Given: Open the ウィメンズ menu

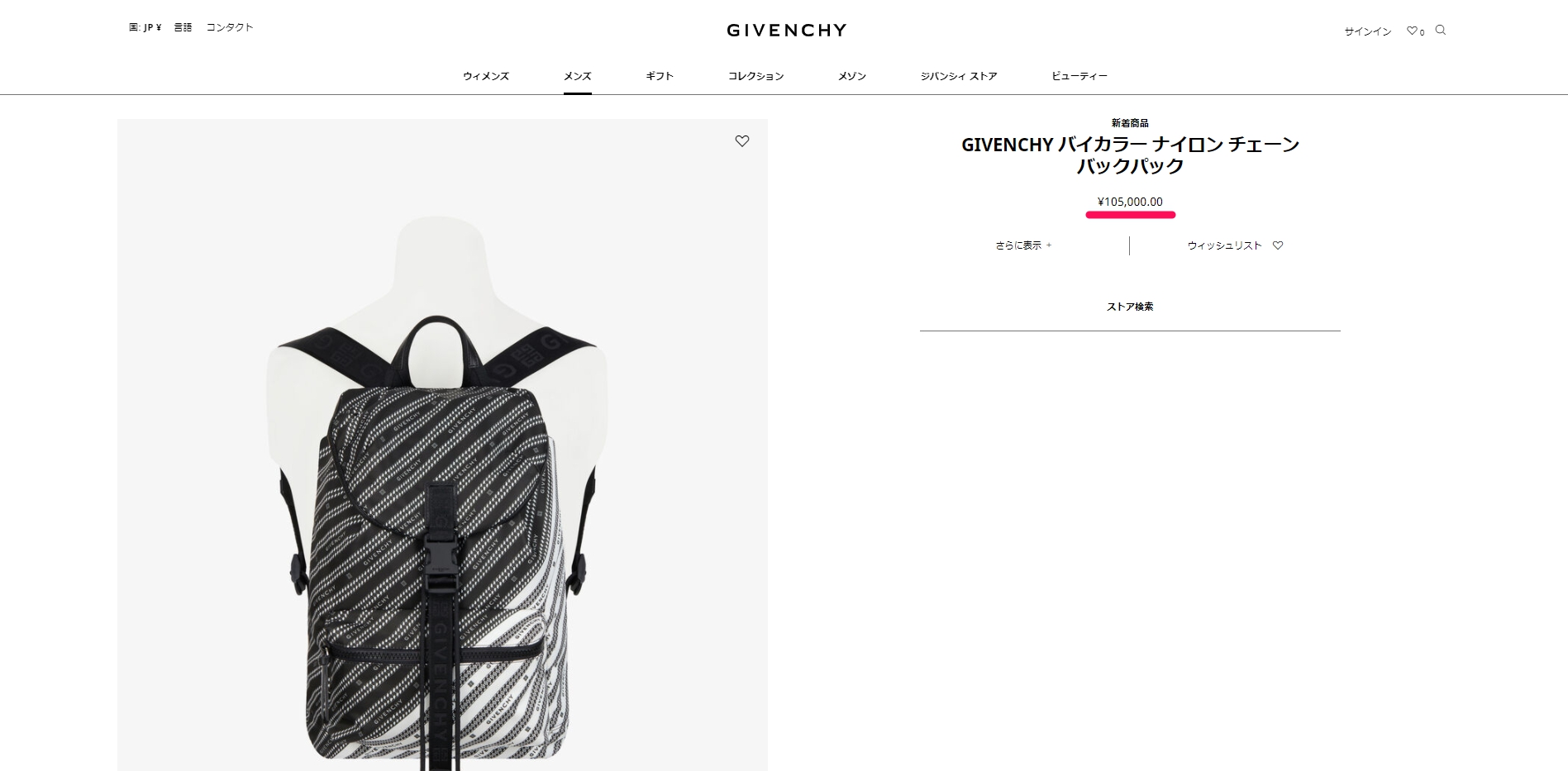Looking at the screenshot, I should pyautogui.click(x=486, y=76).
